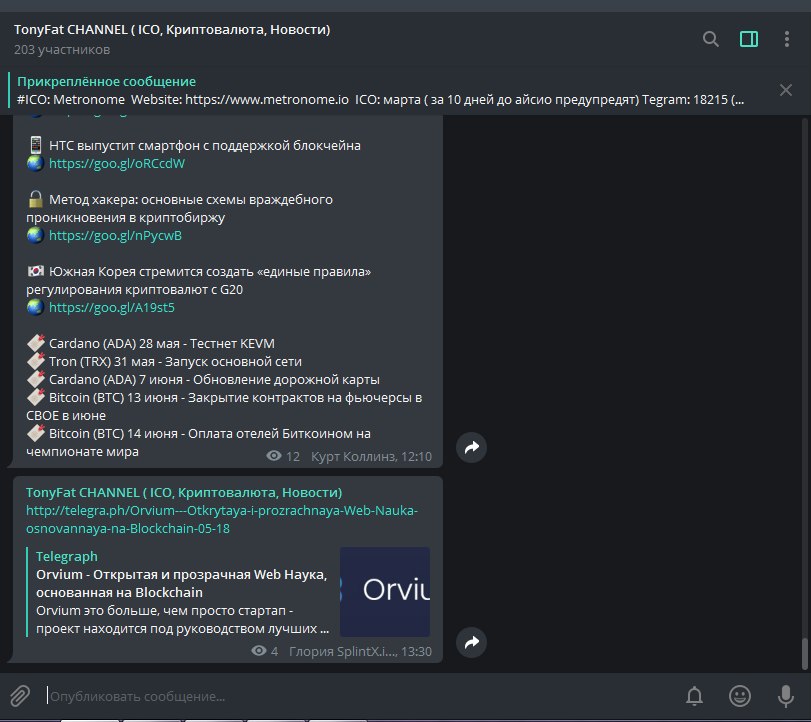Click the 'Метод хакера' headline text
The height and width of the screenshot is (722, 811).
(179, 208)
